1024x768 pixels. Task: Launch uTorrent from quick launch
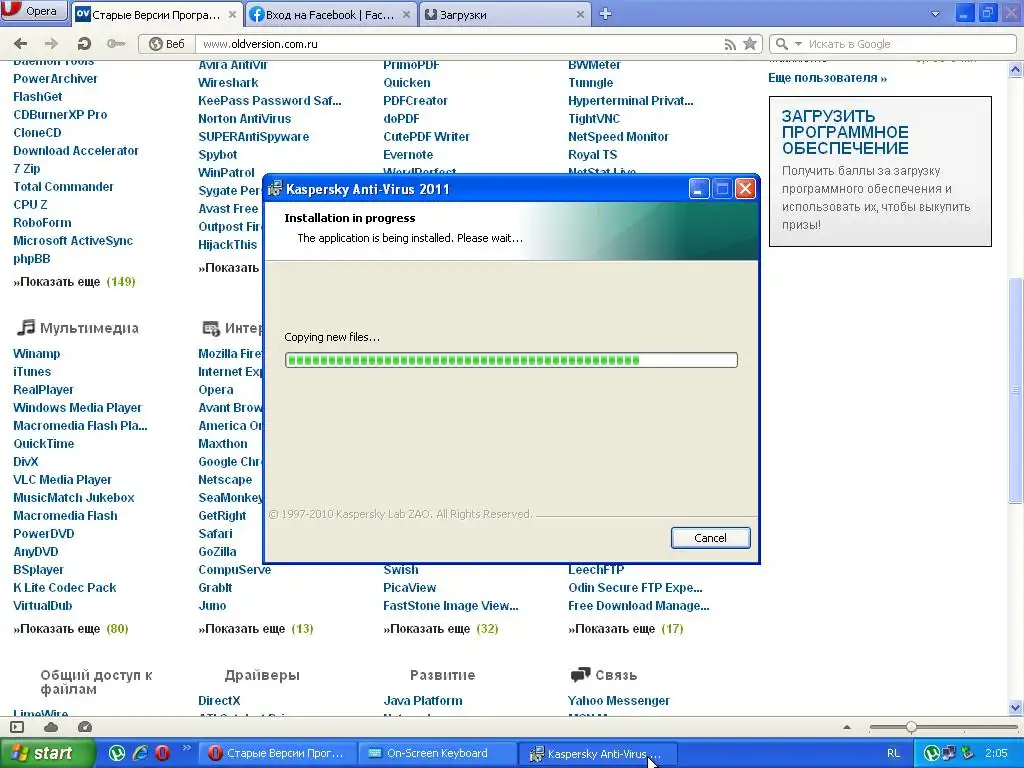[x=117, y=753]
